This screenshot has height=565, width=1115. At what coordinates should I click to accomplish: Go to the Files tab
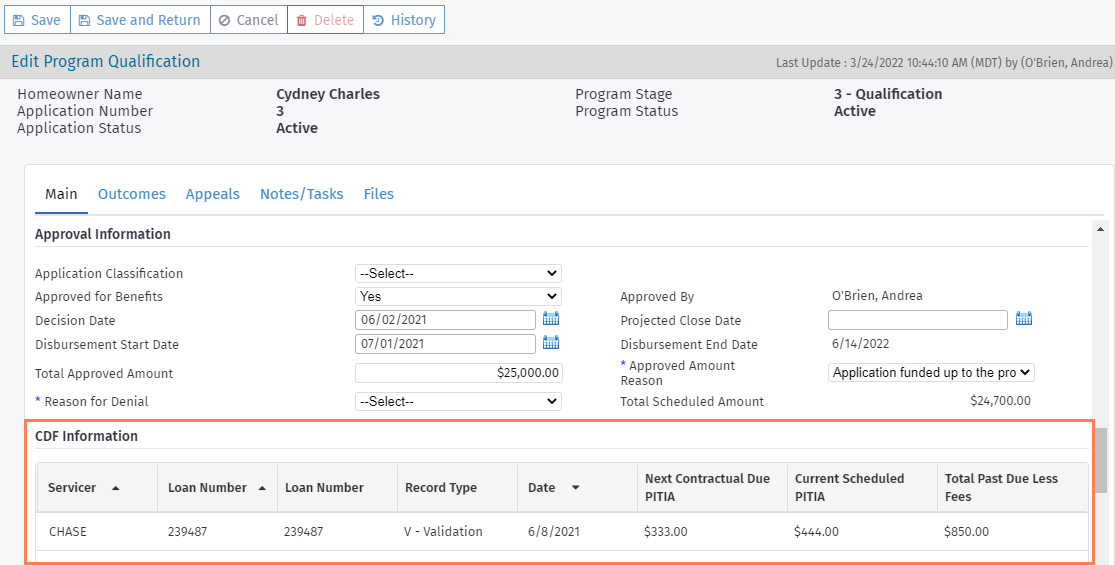point(378,194)
